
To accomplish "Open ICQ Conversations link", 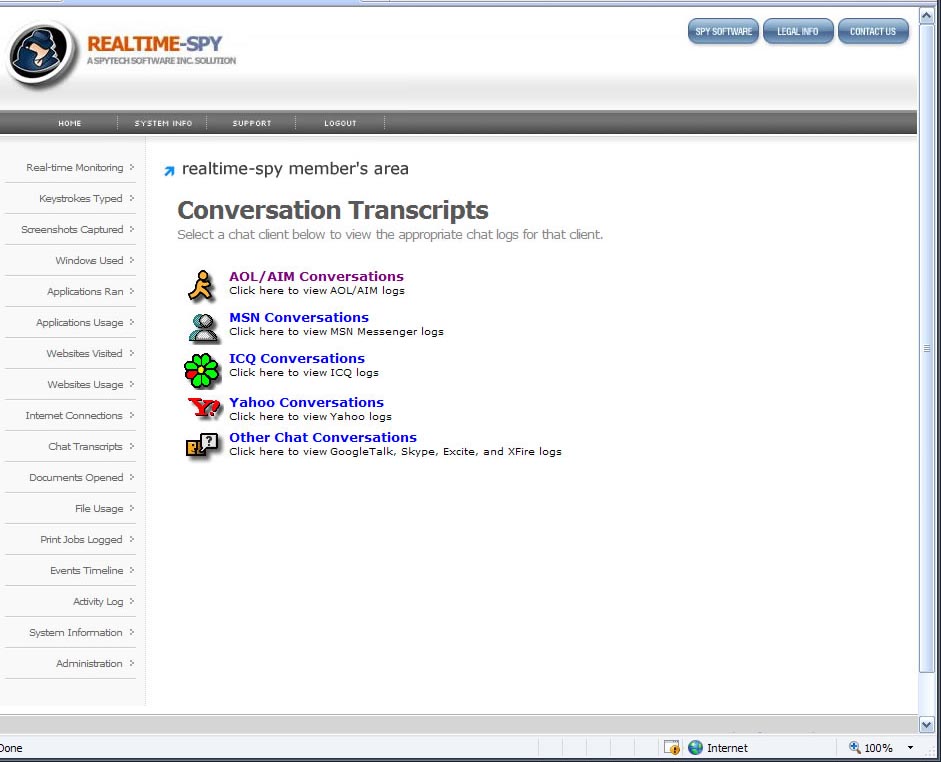I will [297, 358].
